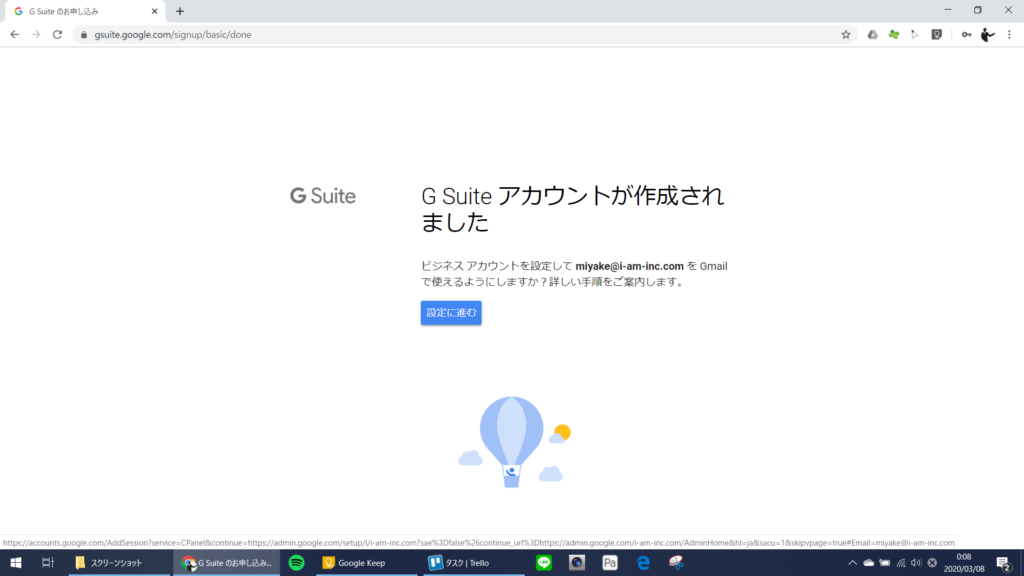Open the スクリーンショット folder taskbar item

tap(119, 563)
